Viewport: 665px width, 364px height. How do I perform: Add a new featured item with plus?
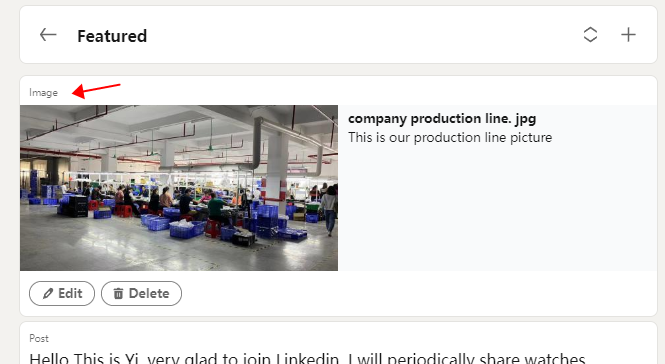(x=628, y=35)
